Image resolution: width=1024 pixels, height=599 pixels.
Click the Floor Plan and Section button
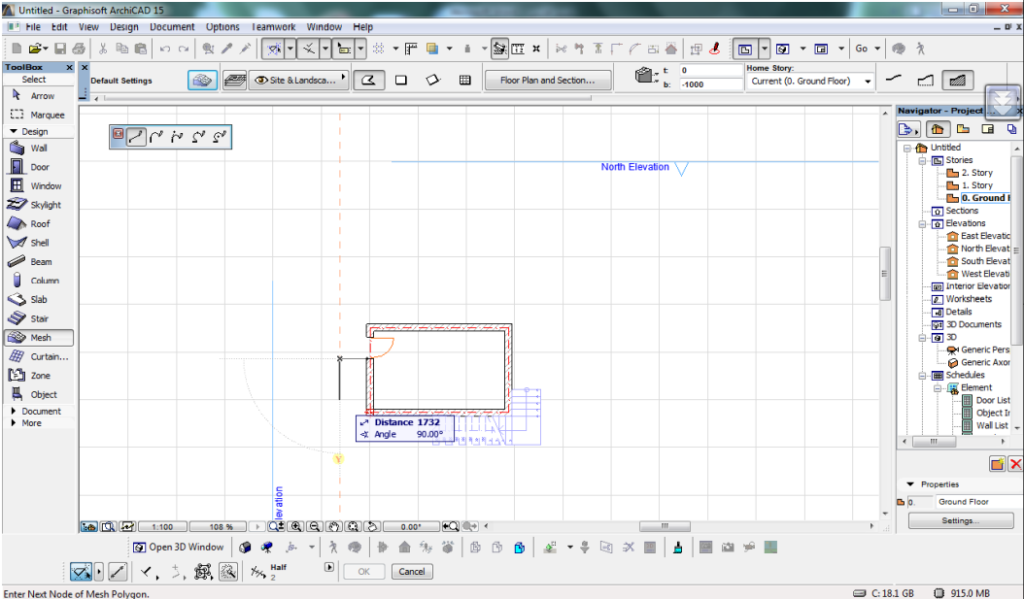[547, 81]
